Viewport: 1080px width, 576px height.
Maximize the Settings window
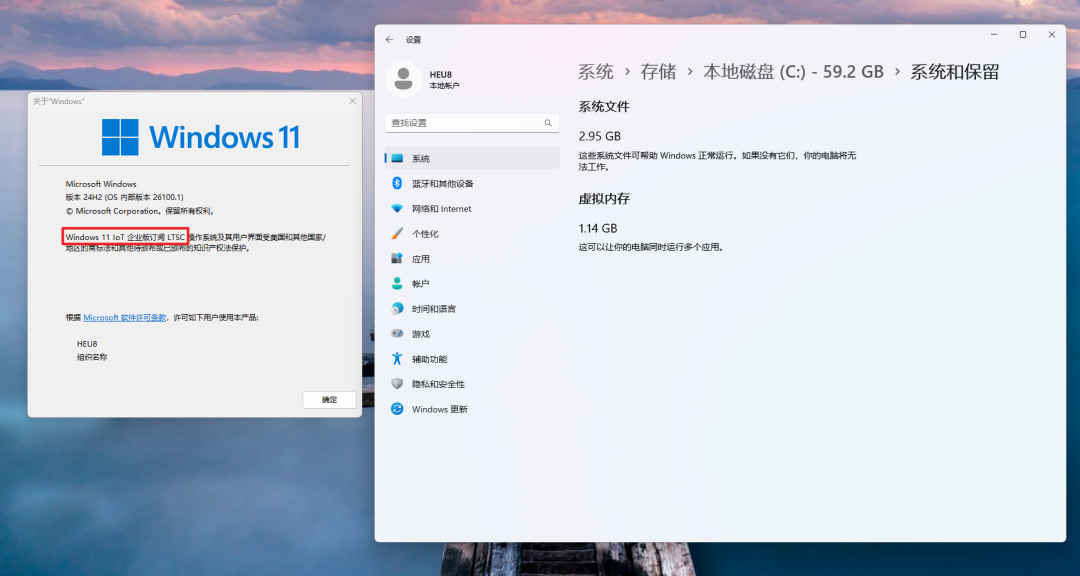point(1023,34)
